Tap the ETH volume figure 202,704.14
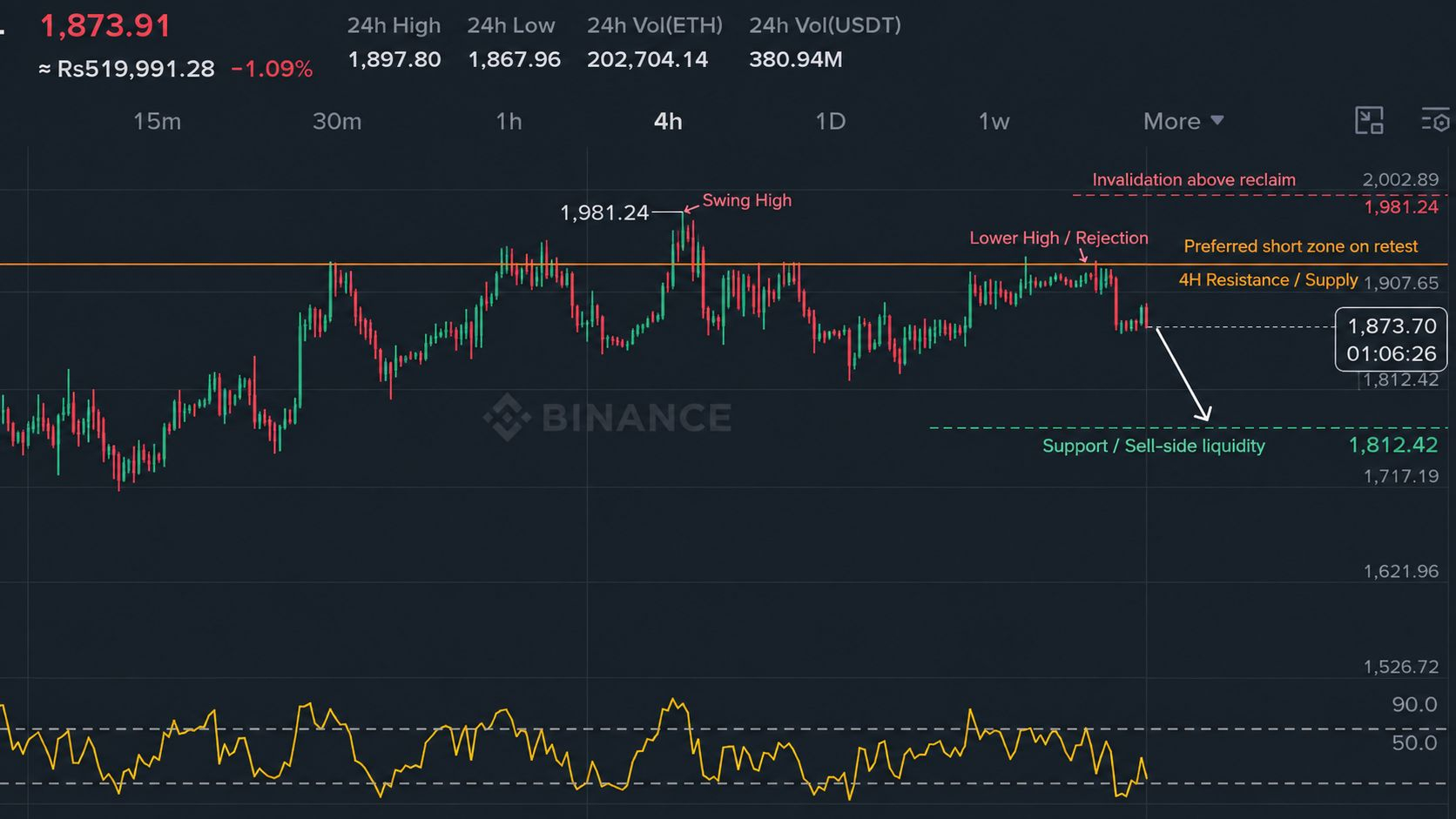This screenshot has width=1456, height=819. pos(647,59)
